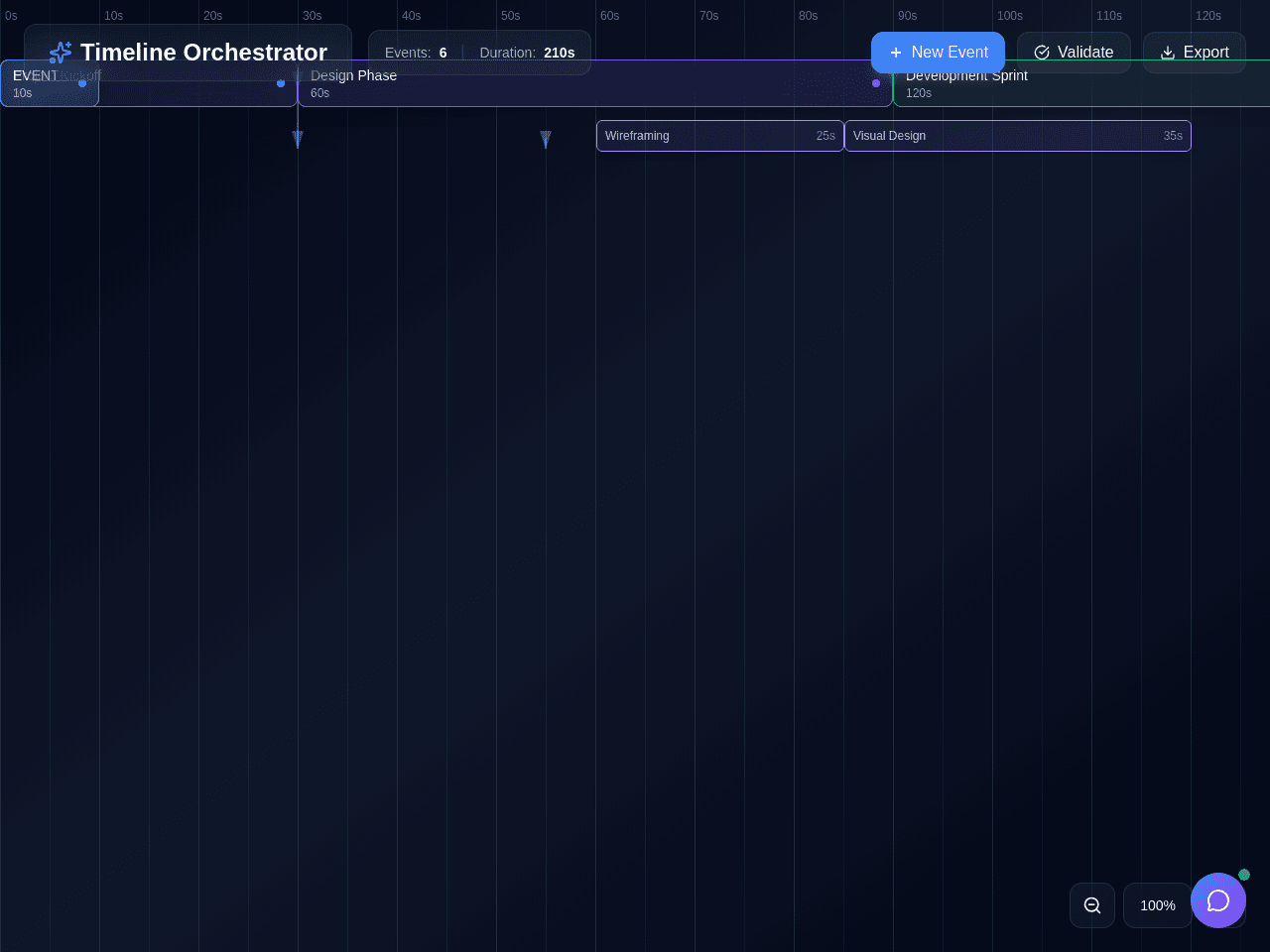This screenshot has height=952, width=1270.
Task: Click the "40s" ruler tick label
Action: [412, 16]
